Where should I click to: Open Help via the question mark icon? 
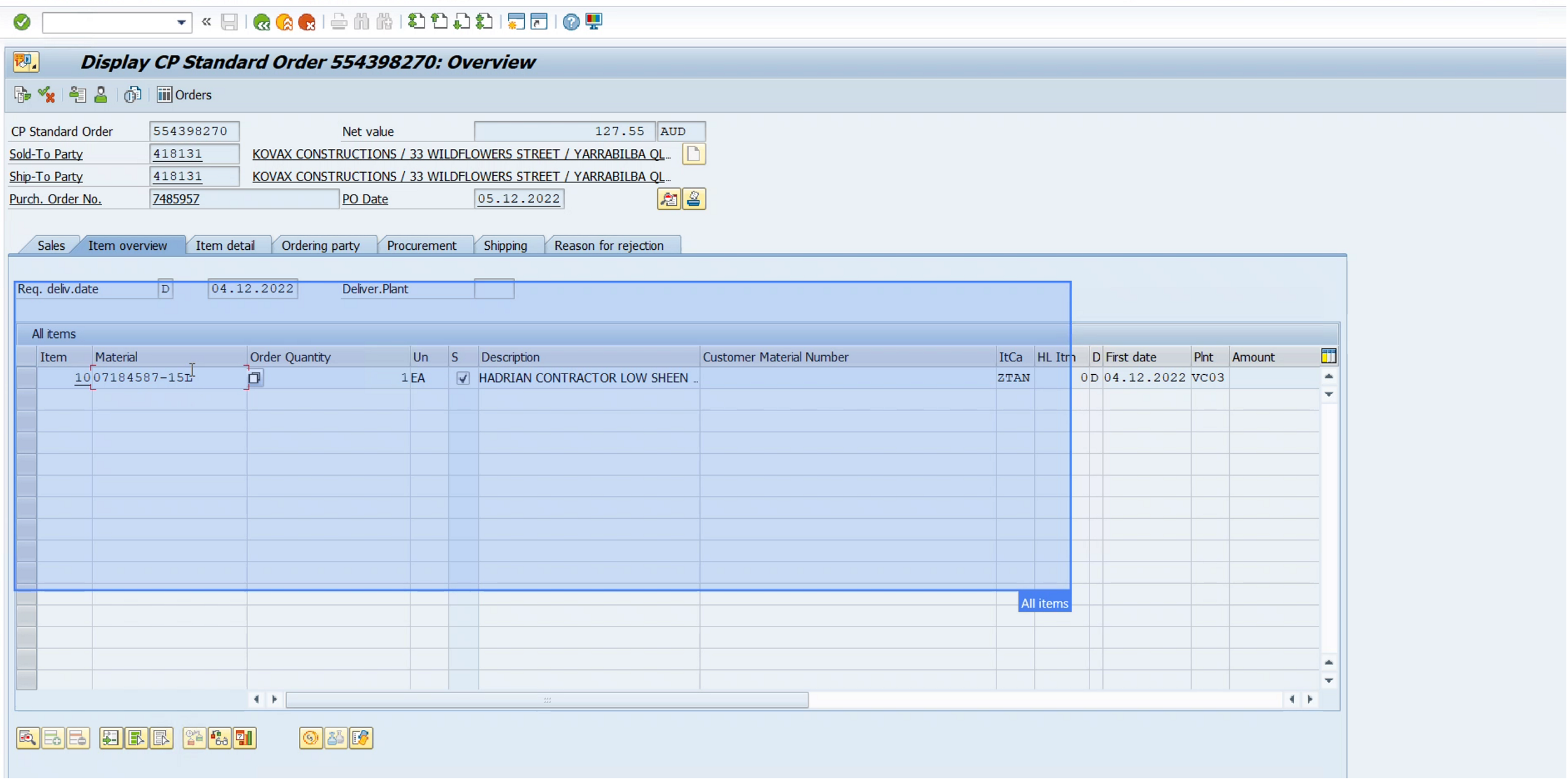click(569, 22)
